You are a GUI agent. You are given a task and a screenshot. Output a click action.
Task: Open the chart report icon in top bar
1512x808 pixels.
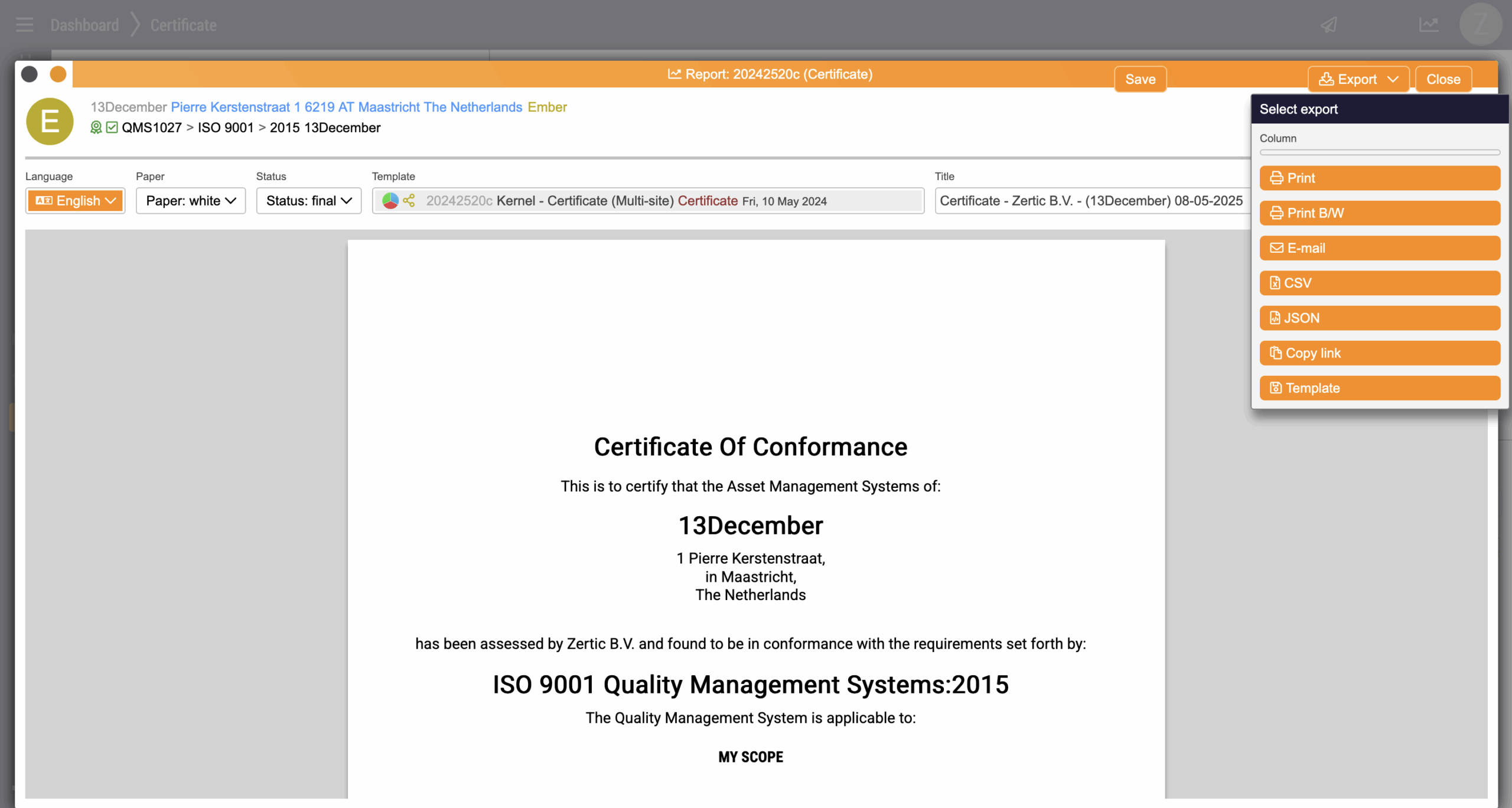tap(1429, 25)
